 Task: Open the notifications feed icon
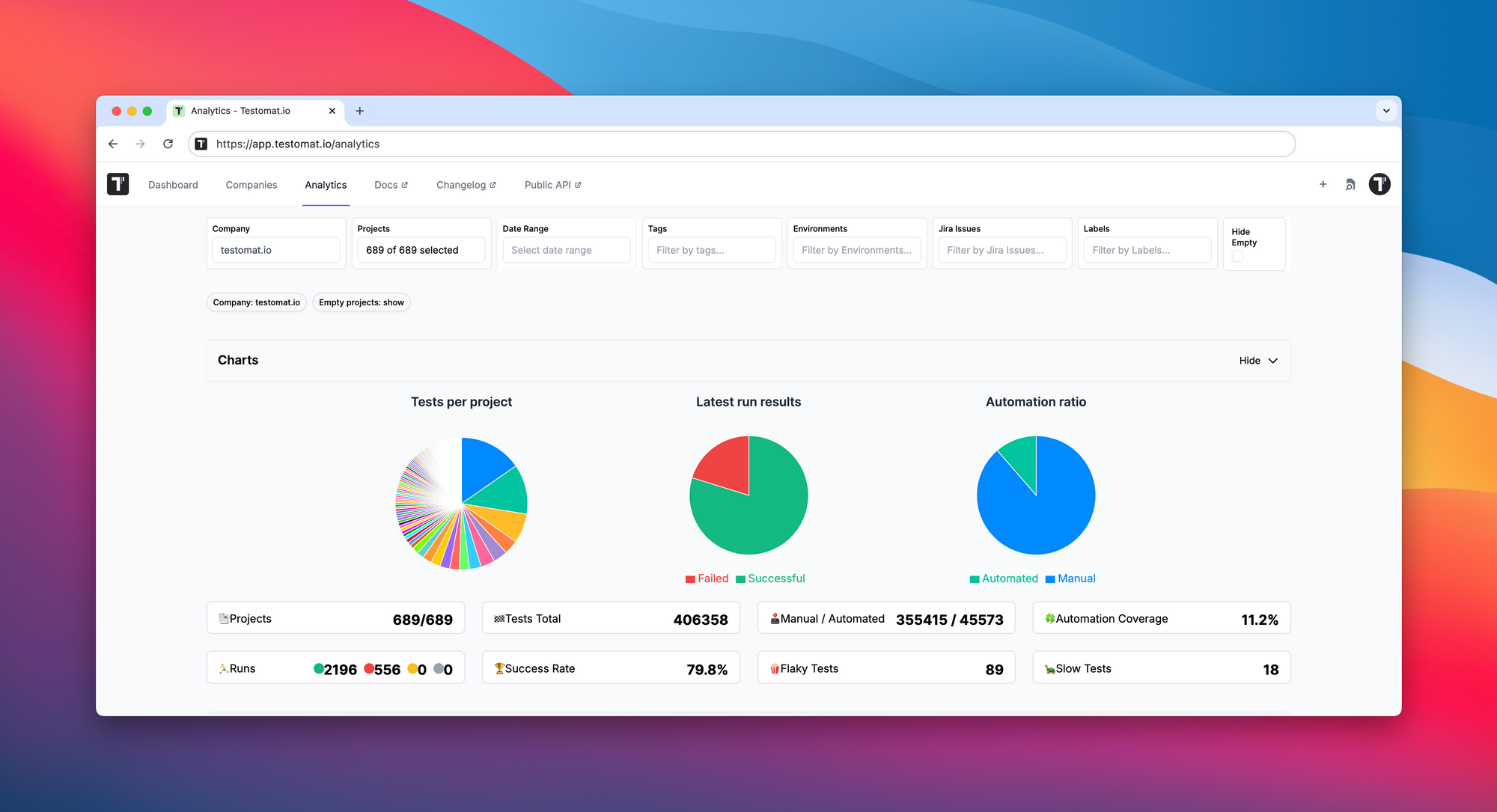(x=1350, y=184)
